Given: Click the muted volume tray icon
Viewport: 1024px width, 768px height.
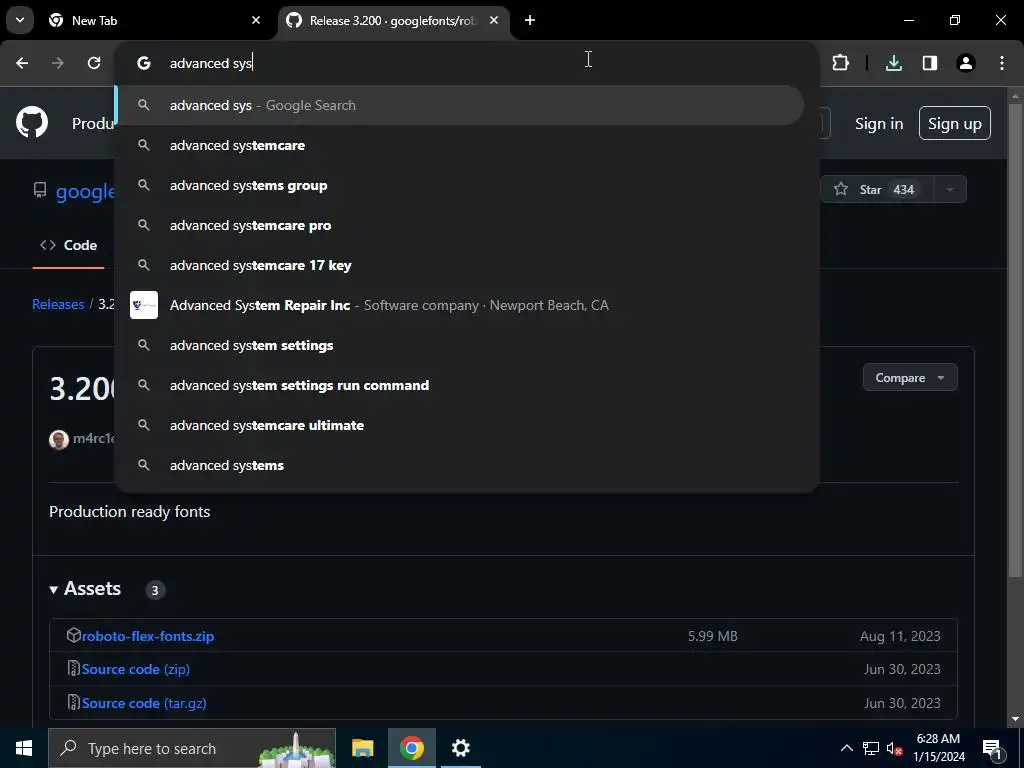Looking at the screenshot, I should click(895, 748).
